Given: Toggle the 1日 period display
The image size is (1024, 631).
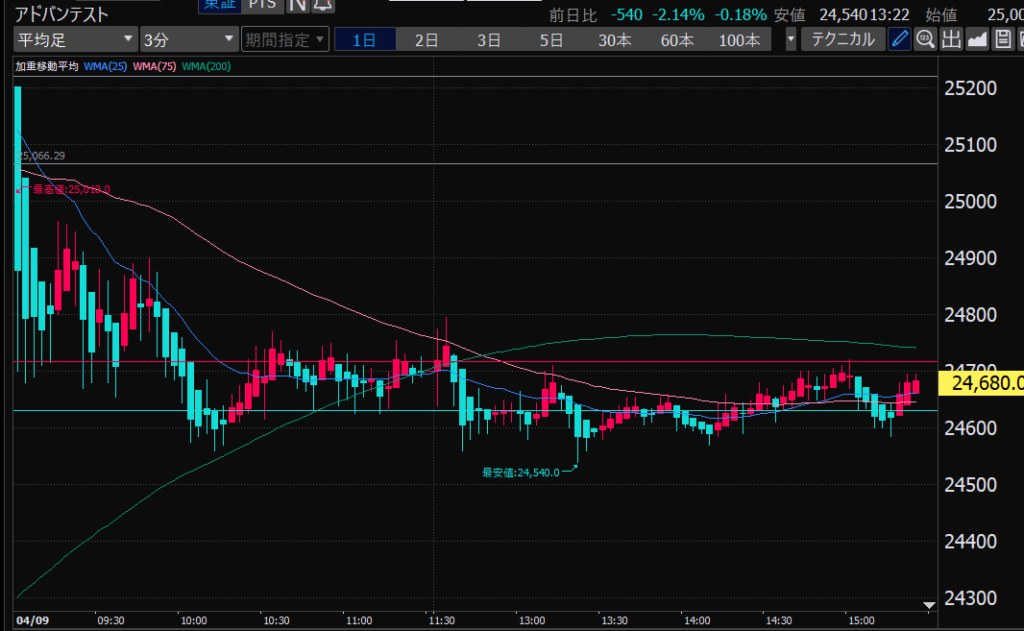Looking at the screenshot, I should click(x=364, y=40).
